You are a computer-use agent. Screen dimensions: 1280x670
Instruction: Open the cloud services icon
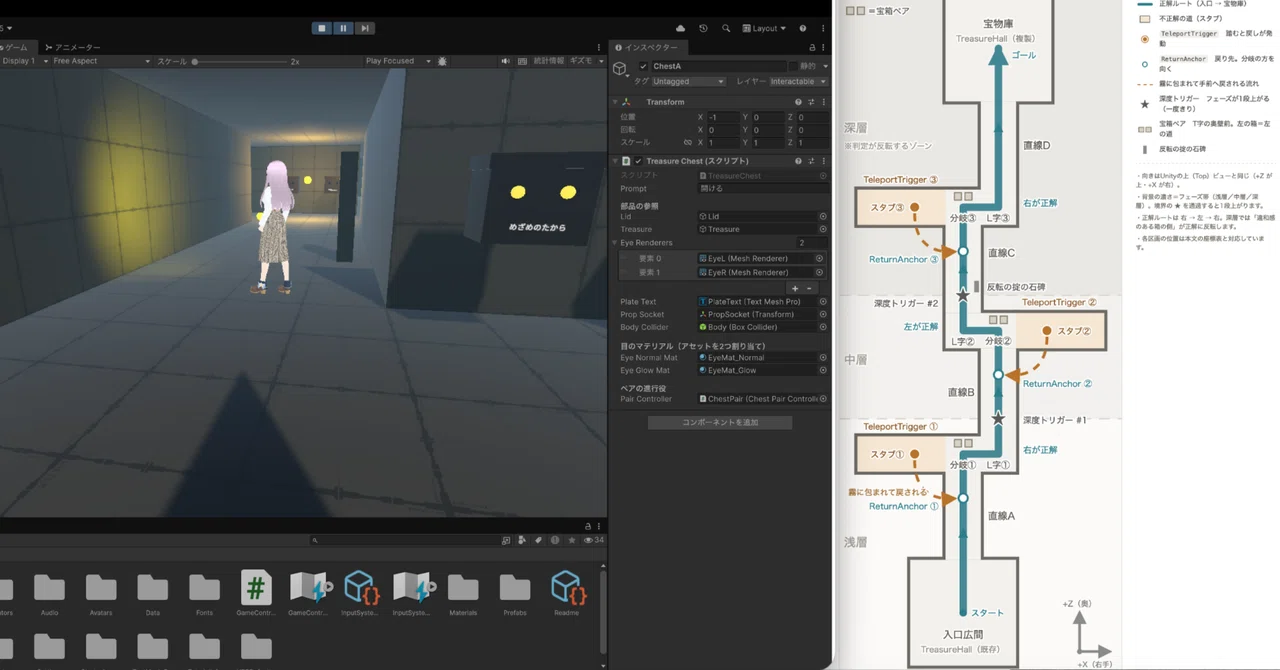click(681, 28)
